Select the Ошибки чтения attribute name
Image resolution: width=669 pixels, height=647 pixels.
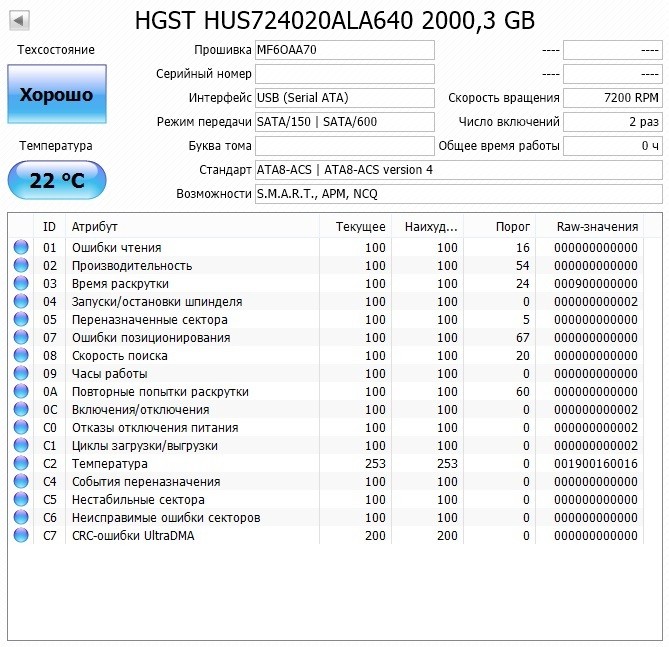pos(116,248)
